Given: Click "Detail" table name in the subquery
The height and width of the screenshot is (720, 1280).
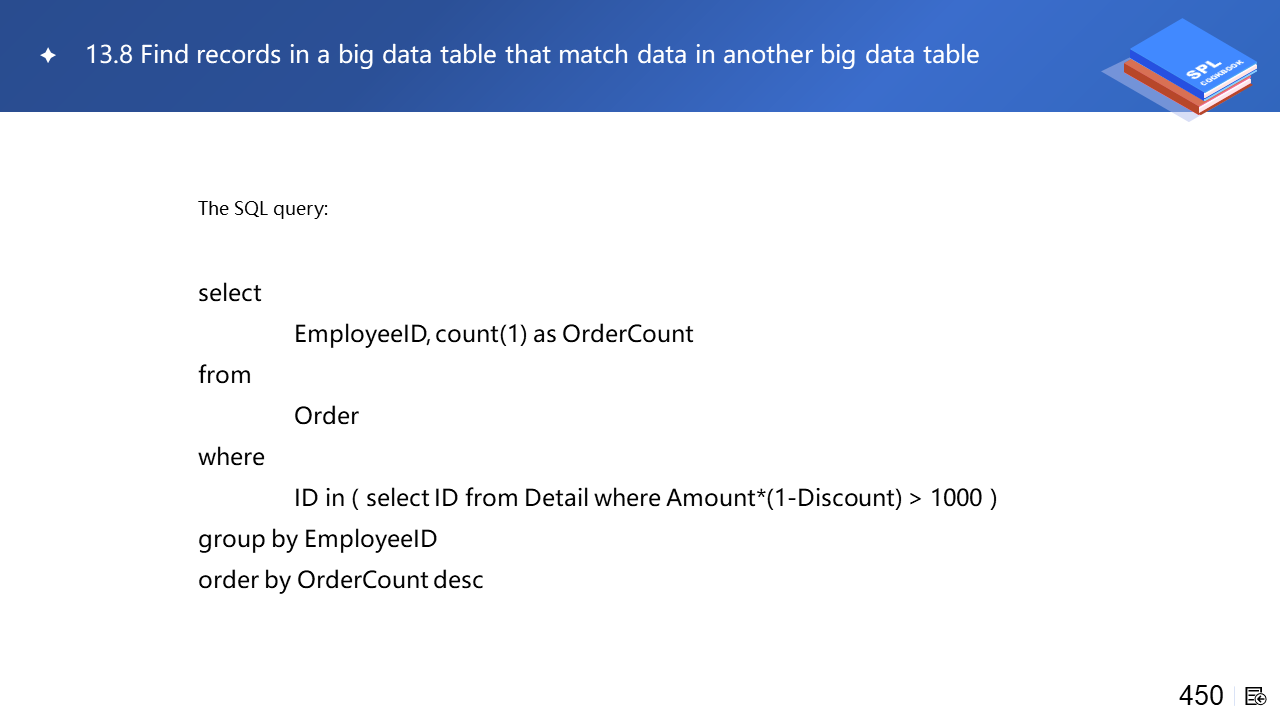Looking at the screenshot, I should [555, 498].
